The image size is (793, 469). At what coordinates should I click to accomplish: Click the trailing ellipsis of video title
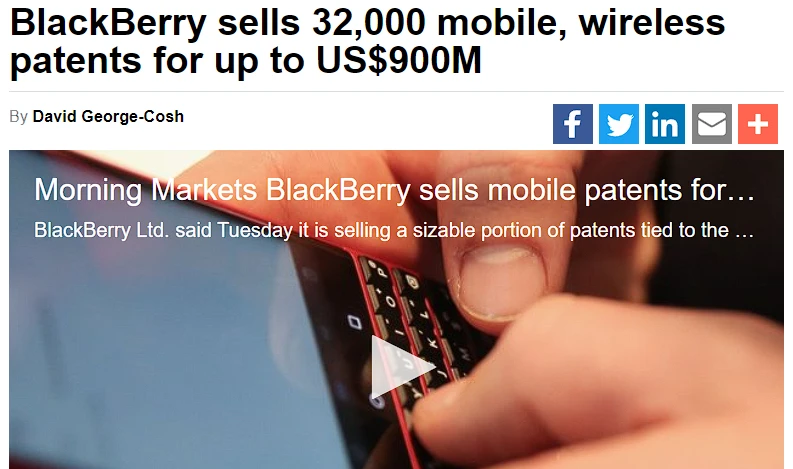click(742, 193)
